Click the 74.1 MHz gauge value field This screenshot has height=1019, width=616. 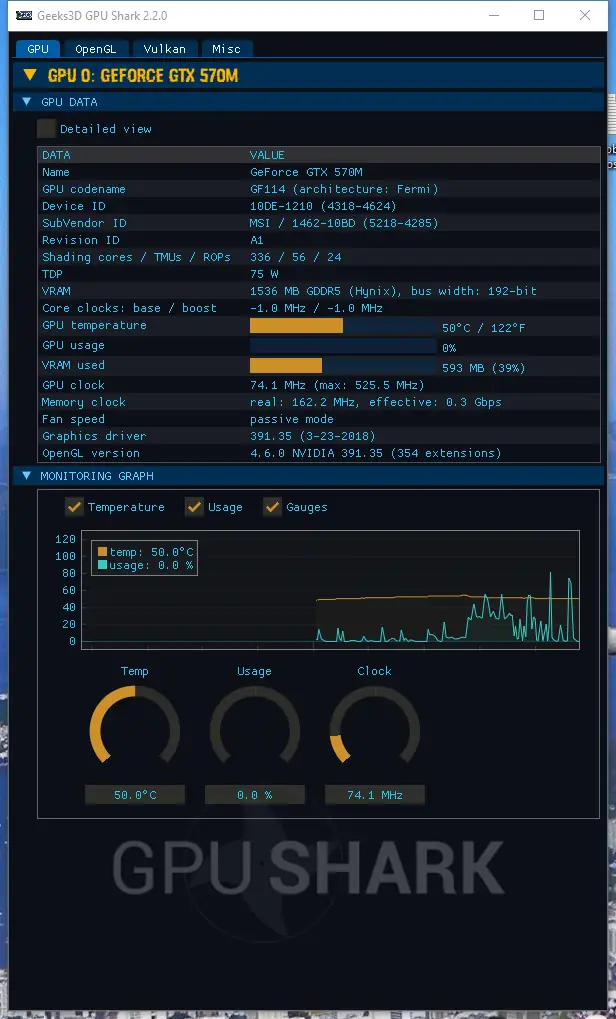[374, 795]
